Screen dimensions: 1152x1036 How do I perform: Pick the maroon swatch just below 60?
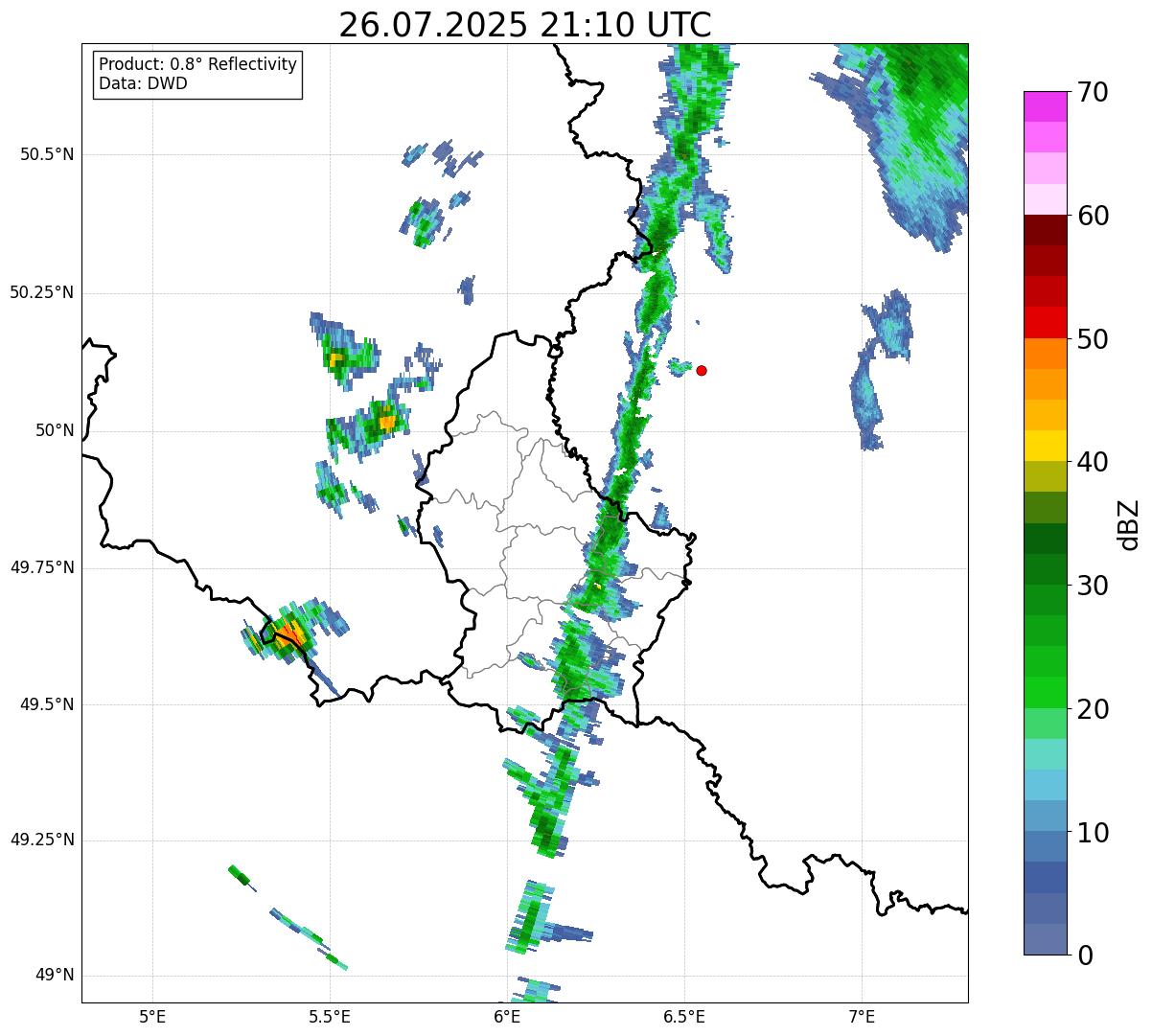click(x=1045, y=230)
